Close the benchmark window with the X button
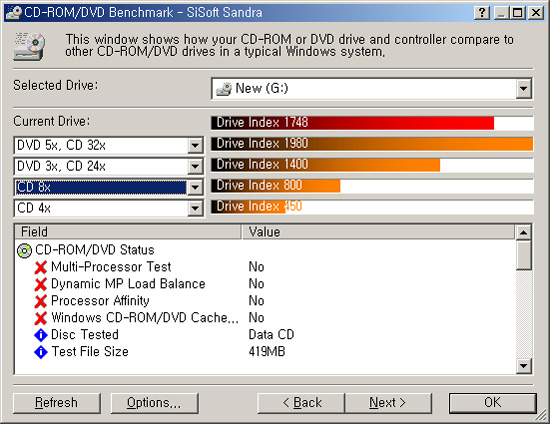 (536, 13)
